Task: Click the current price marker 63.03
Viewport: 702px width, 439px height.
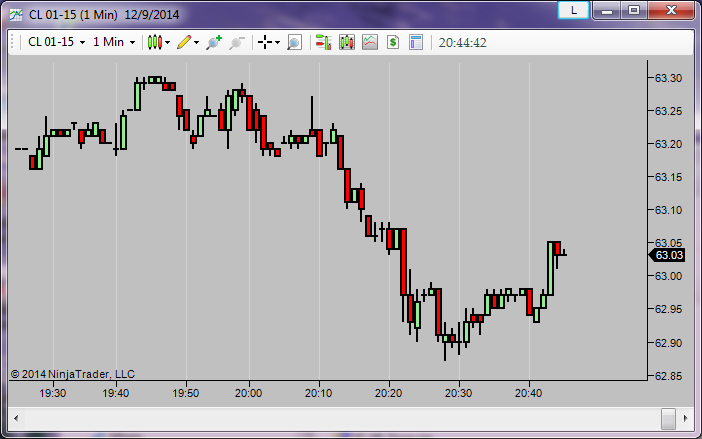Action: [667, 256]
